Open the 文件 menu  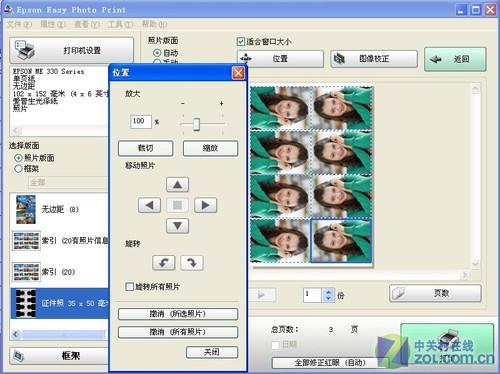pyautogui.click(x=19, y=24)
